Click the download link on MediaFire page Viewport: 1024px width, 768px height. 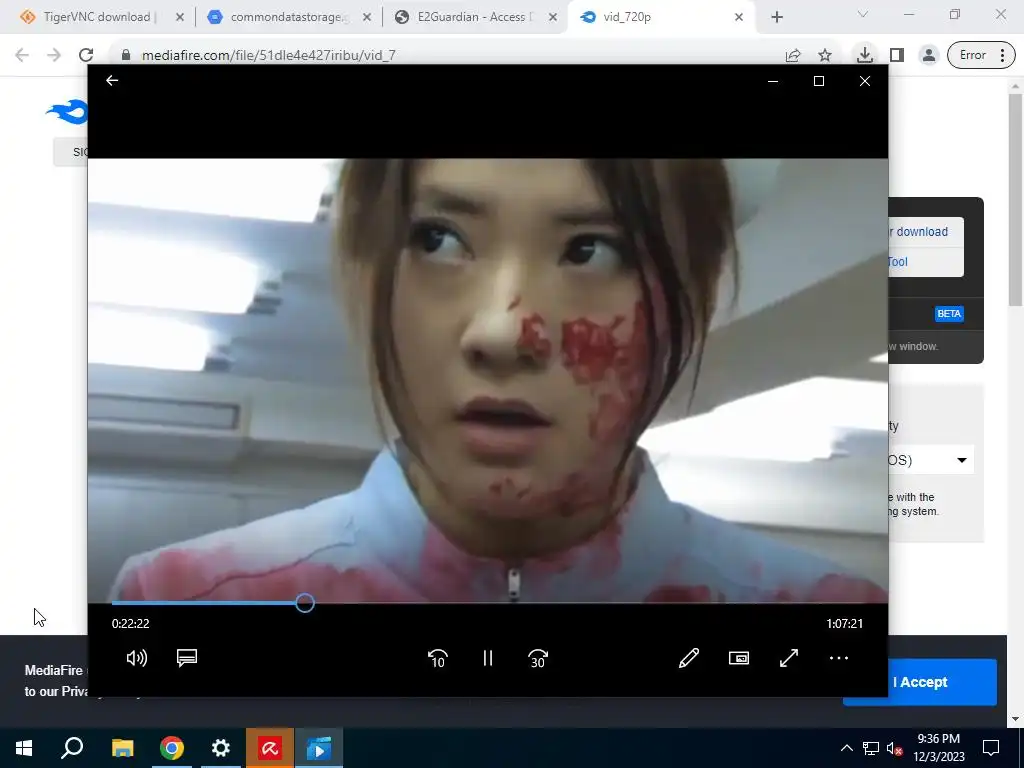pos(921,231)
